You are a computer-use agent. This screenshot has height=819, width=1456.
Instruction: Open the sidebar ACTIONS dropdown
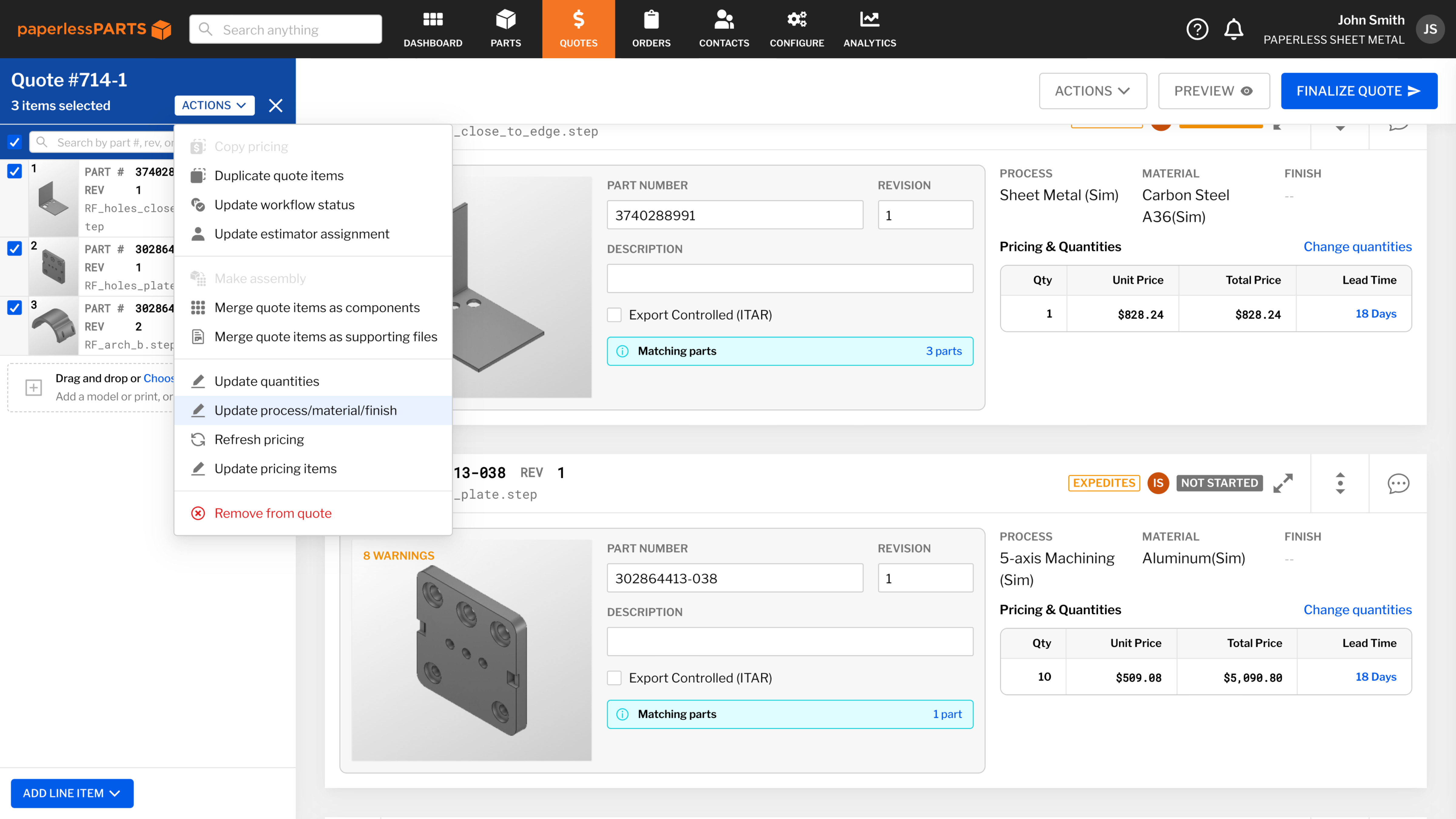214,106
